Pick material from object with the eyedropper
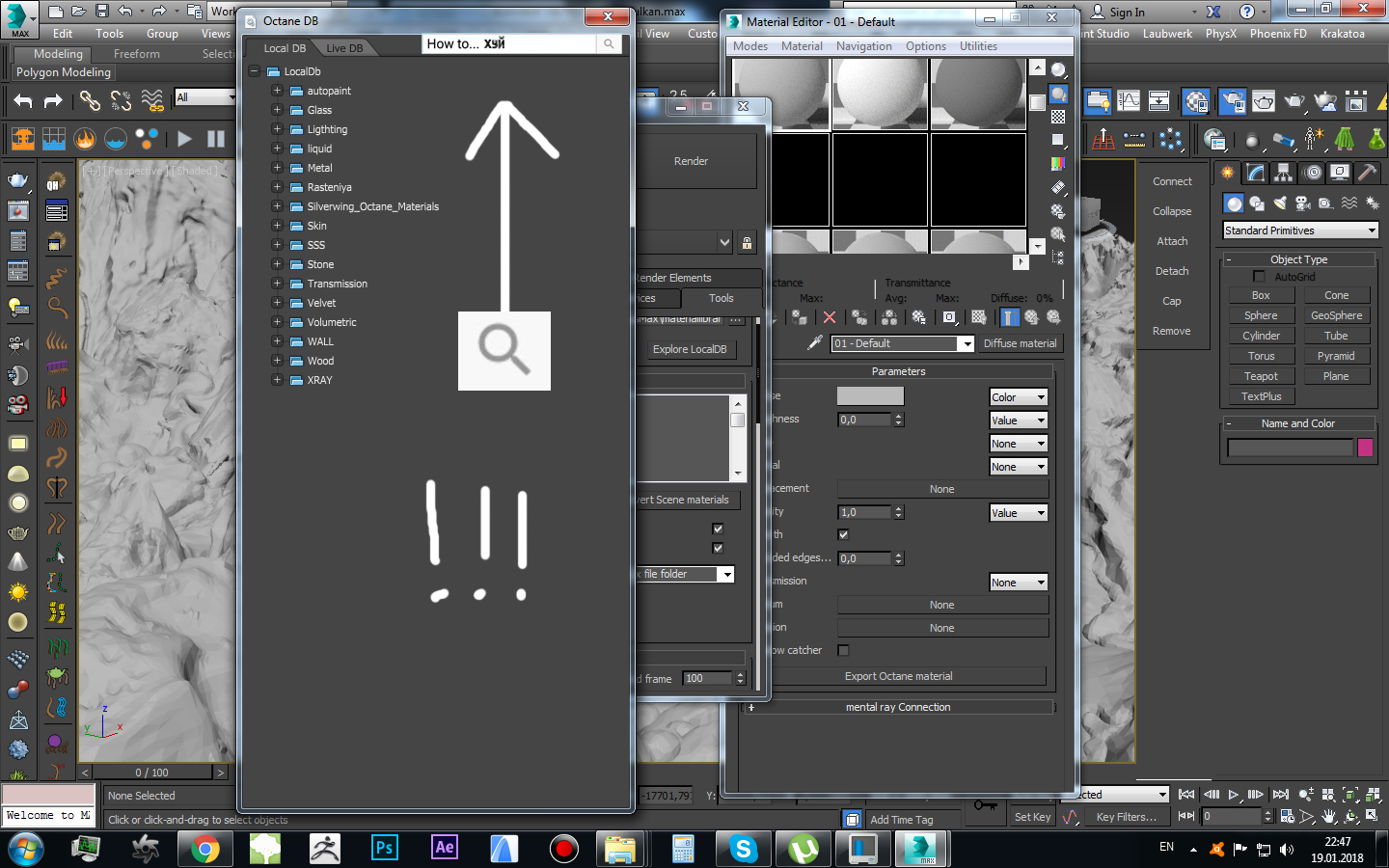Image resolution: width=1389 pixels, height=868 pixels. 815,343
